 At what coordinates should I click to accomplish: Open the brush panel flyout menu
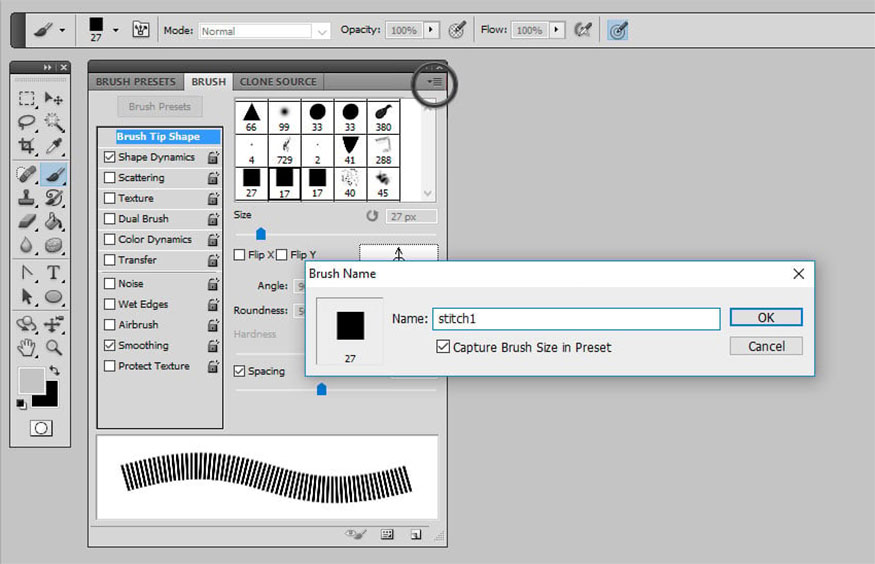click(434, 82)
